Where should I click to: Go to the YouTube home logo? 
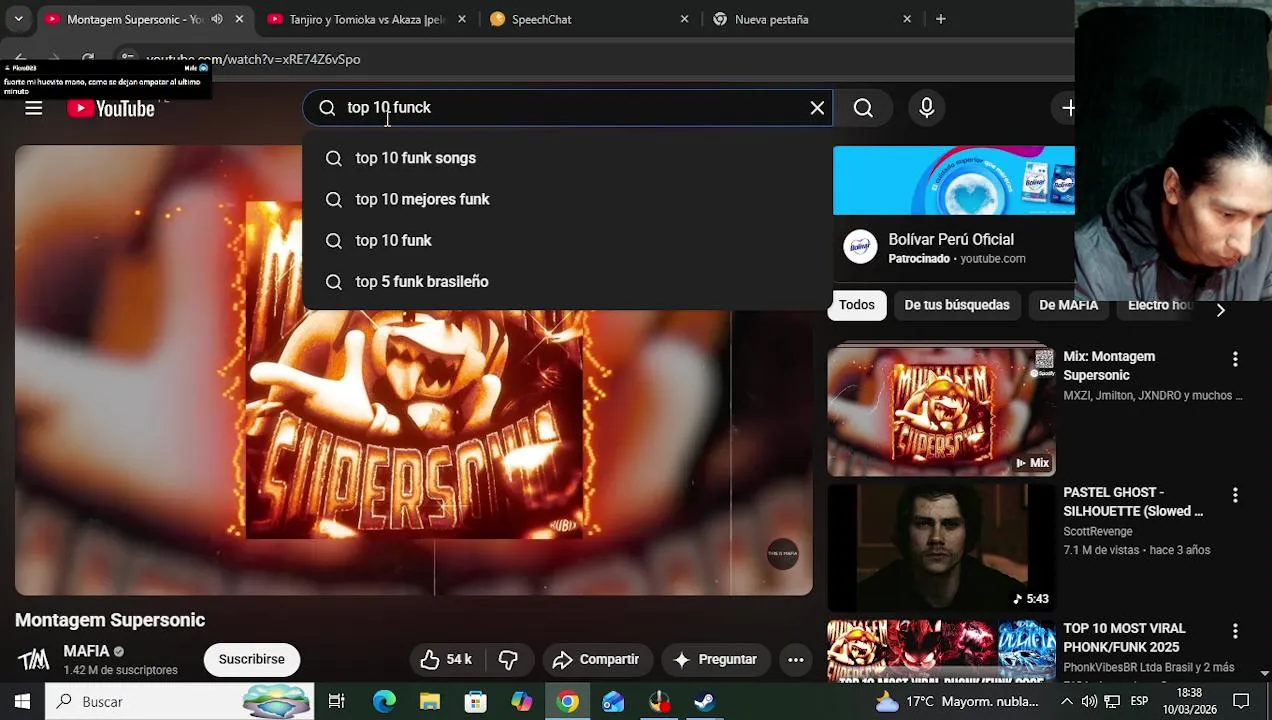coord(111,108)
